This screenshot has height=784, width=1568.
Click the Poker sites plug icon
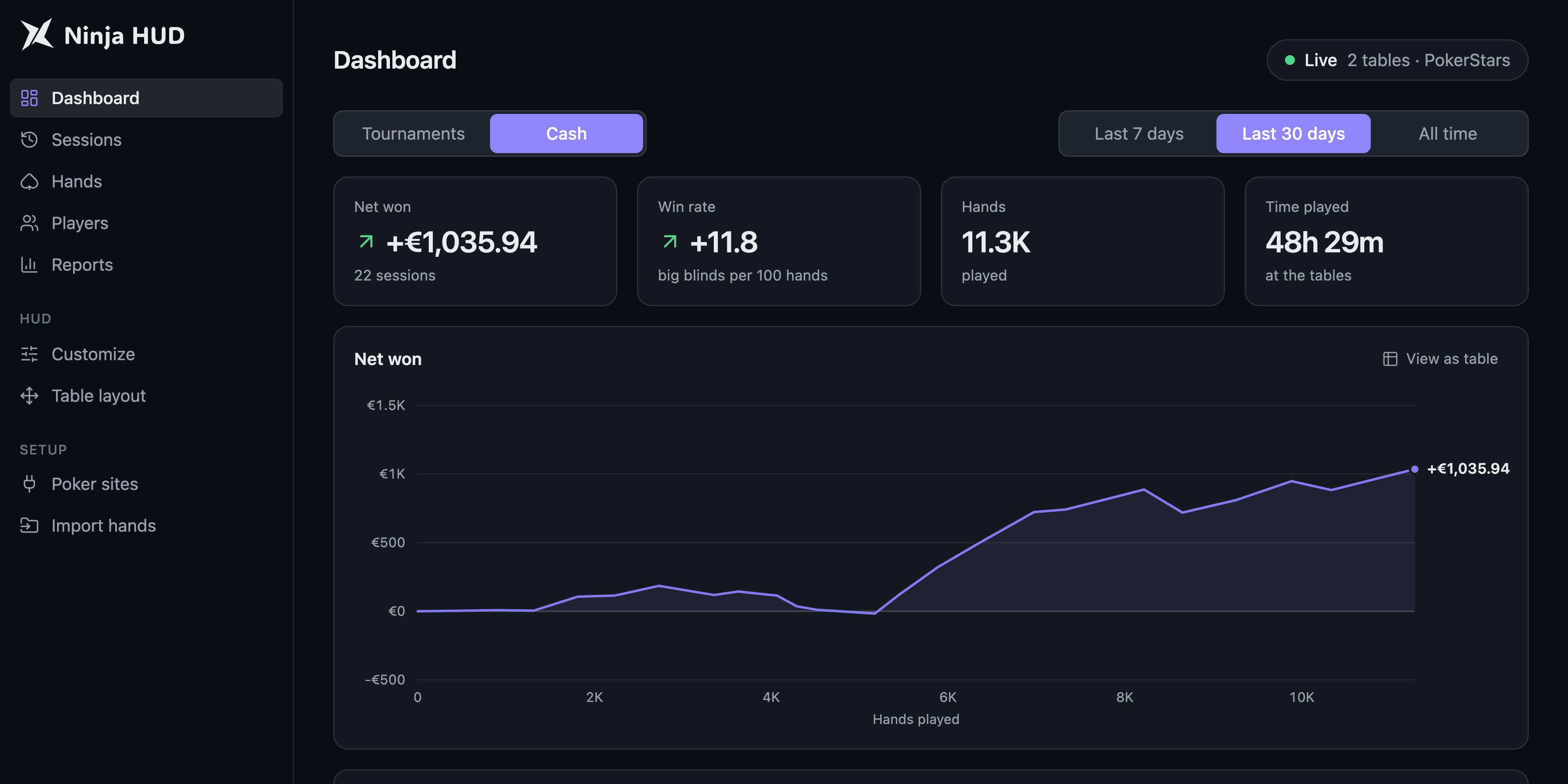pyautogui.click(x=29, y=484)
